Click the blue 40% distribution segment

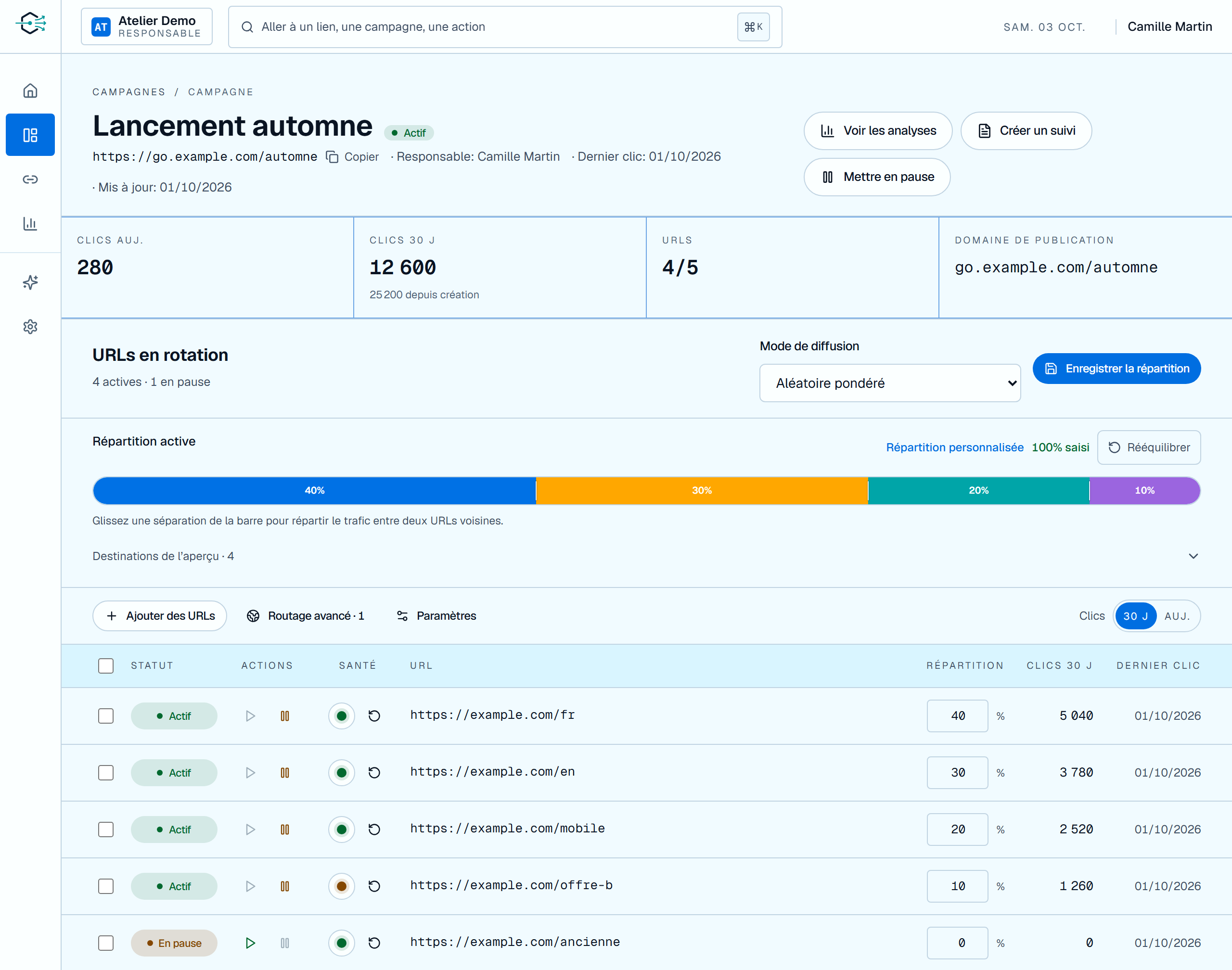pos(314,491)
